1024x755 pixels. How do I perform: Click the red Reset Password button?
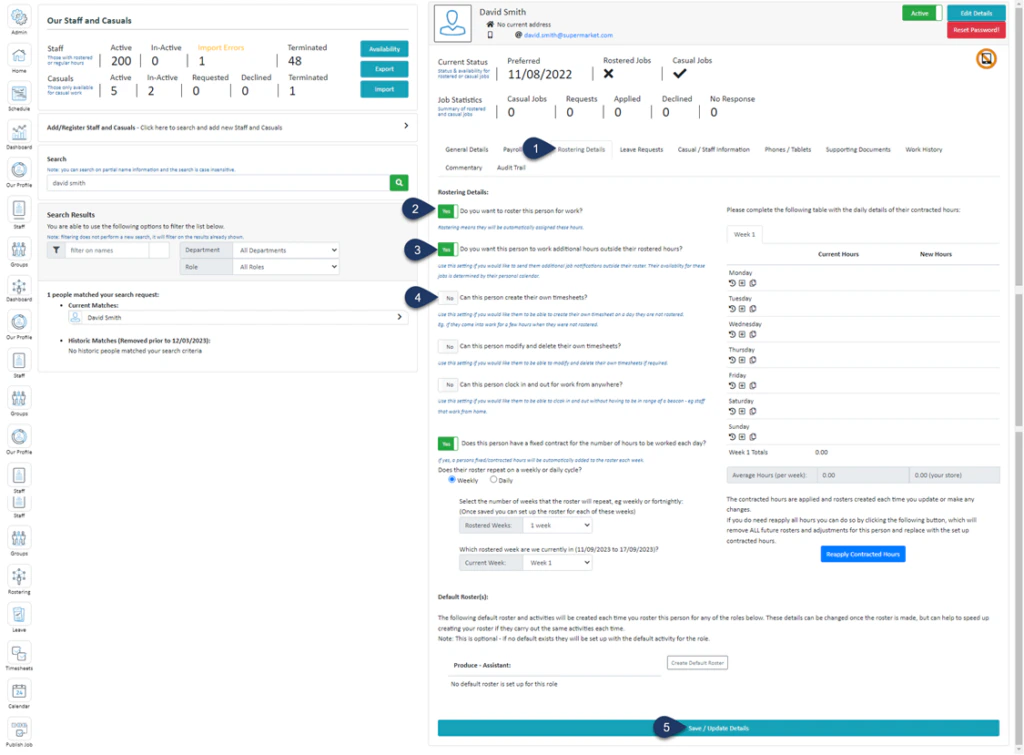976,30
